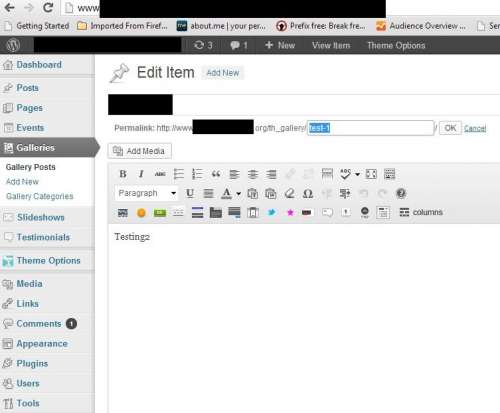Viewport: 500px width, 413px height.
Task: Indent the paragraph
Action: (x=345, y=193)
